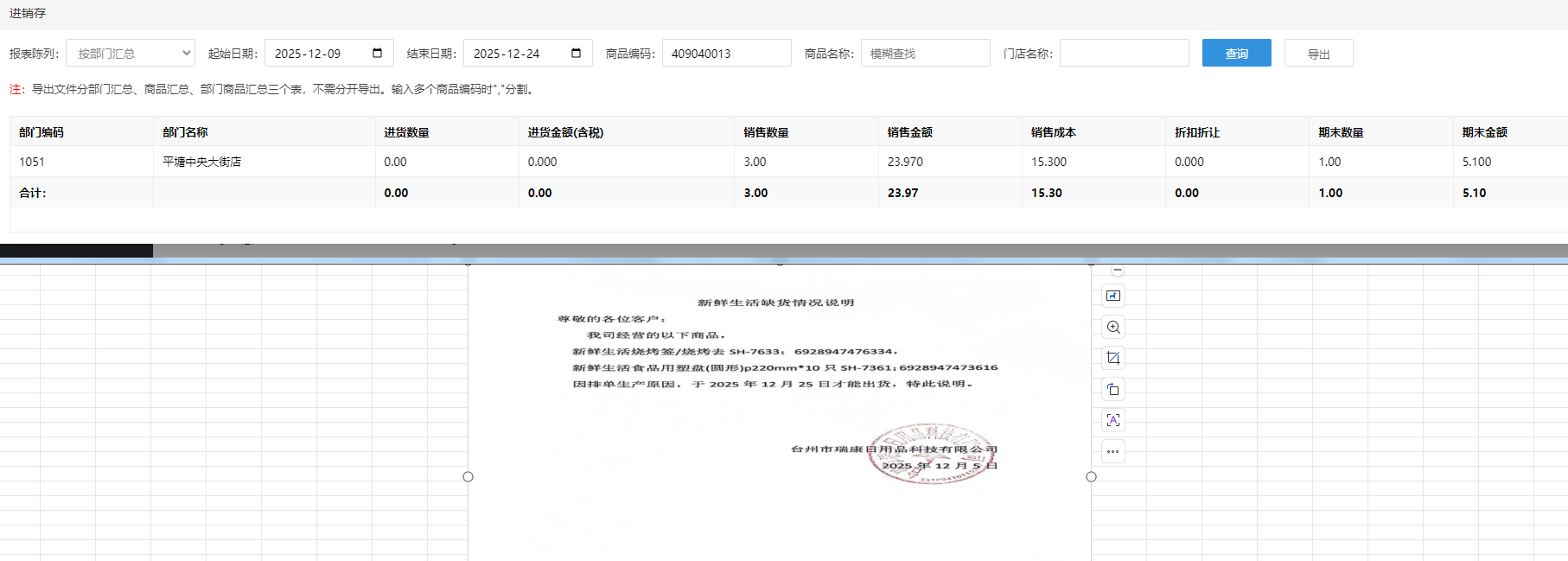Click the zoom-in magnifier icon
Image resolution: width=1568 pixels, height=561 pixels.
pos(1113,327)
